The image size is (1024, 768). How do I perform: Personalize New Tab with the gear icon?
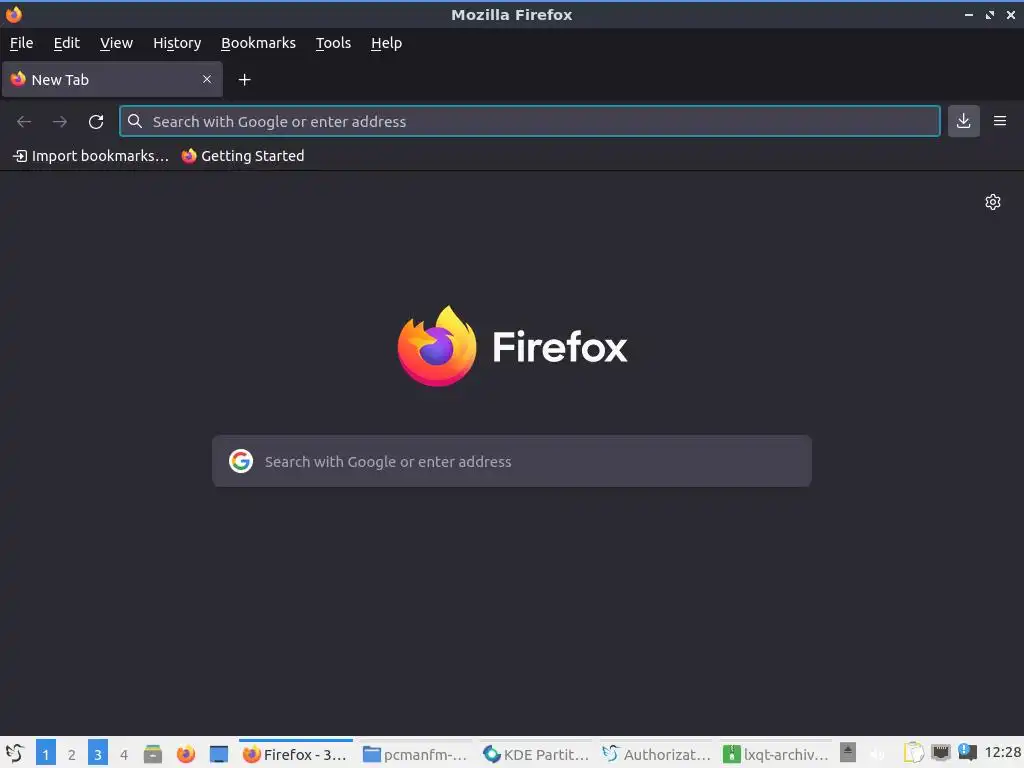click(993, 202)
